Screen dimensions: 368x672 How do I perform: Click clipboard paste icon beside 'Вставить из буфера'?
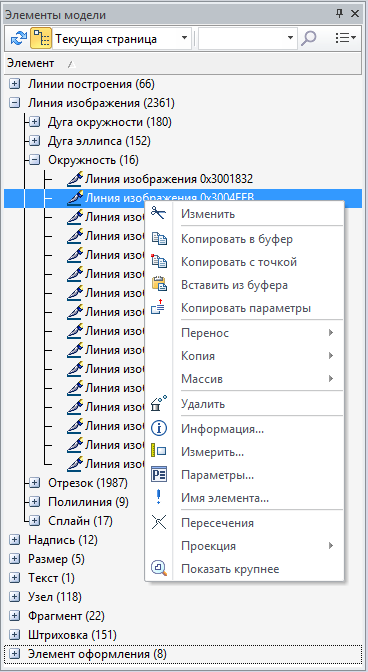(159, 285)
